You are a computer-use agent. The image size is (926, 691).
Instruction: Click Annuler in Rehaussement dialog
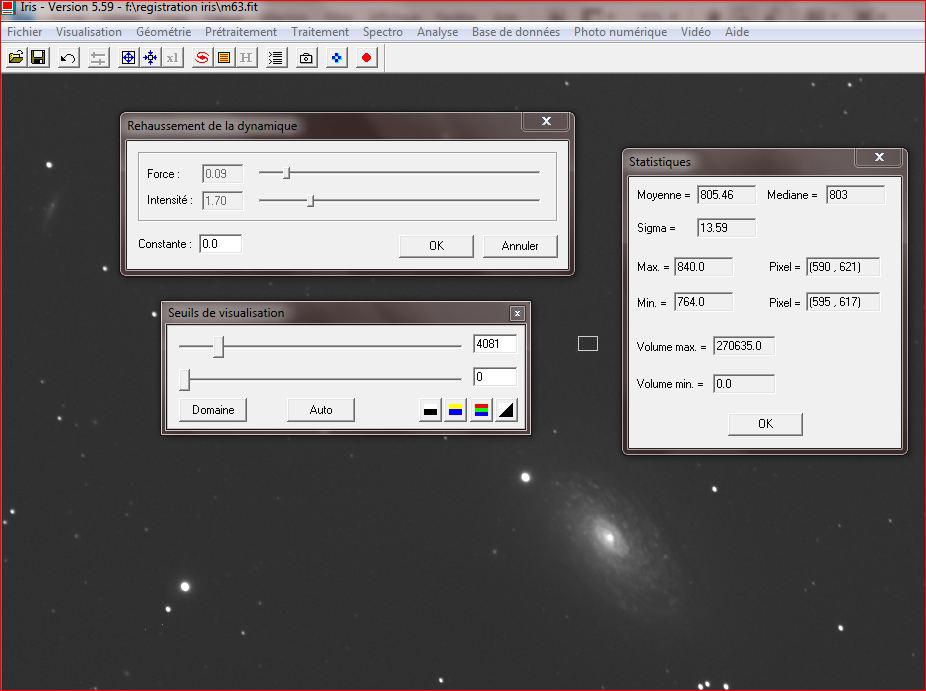coord(520,246)
